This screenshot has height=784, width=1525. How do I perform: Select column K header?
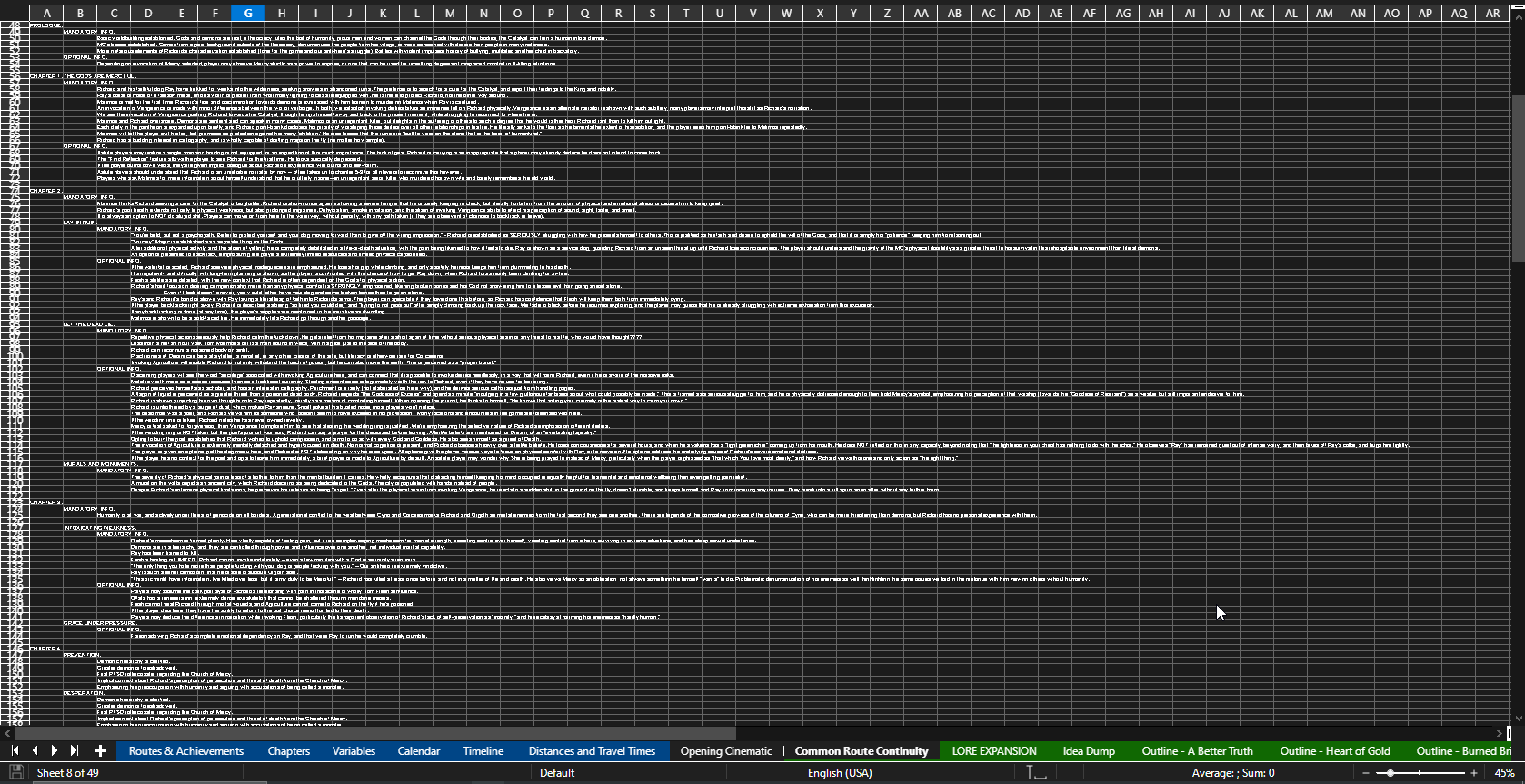[383, 13]
